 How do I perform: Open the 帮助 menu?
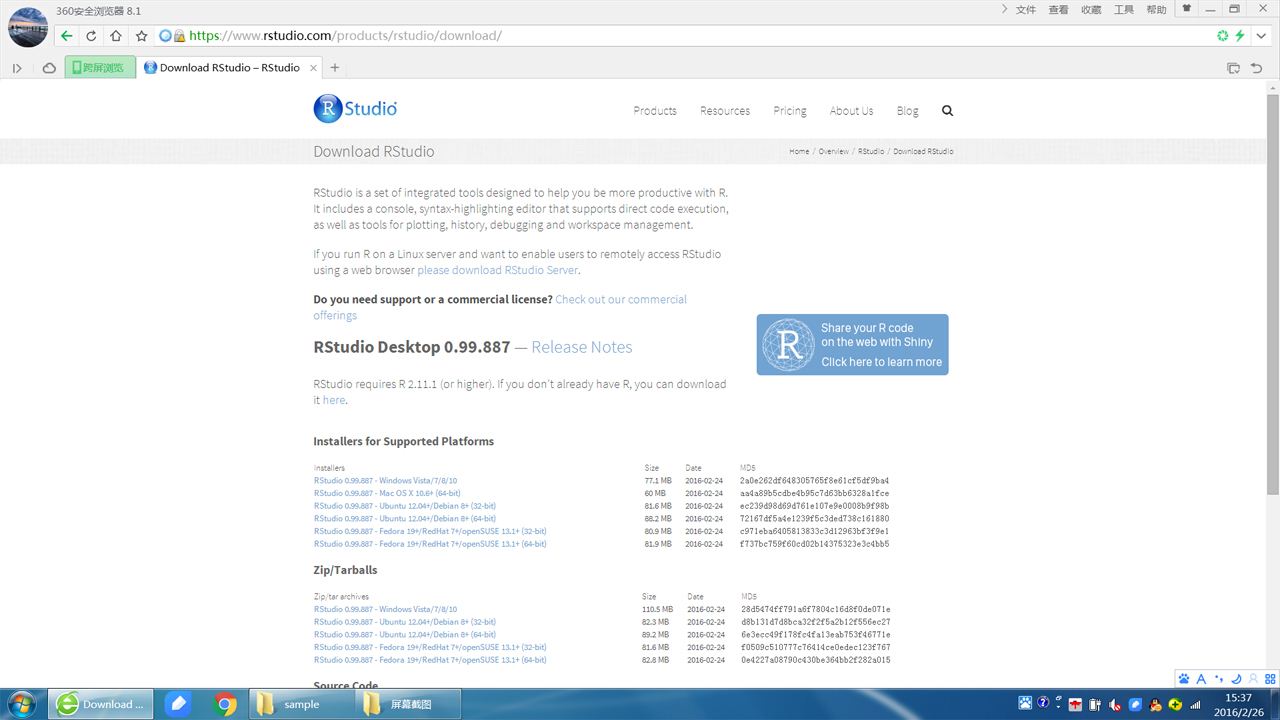[x=1156, y=9]
